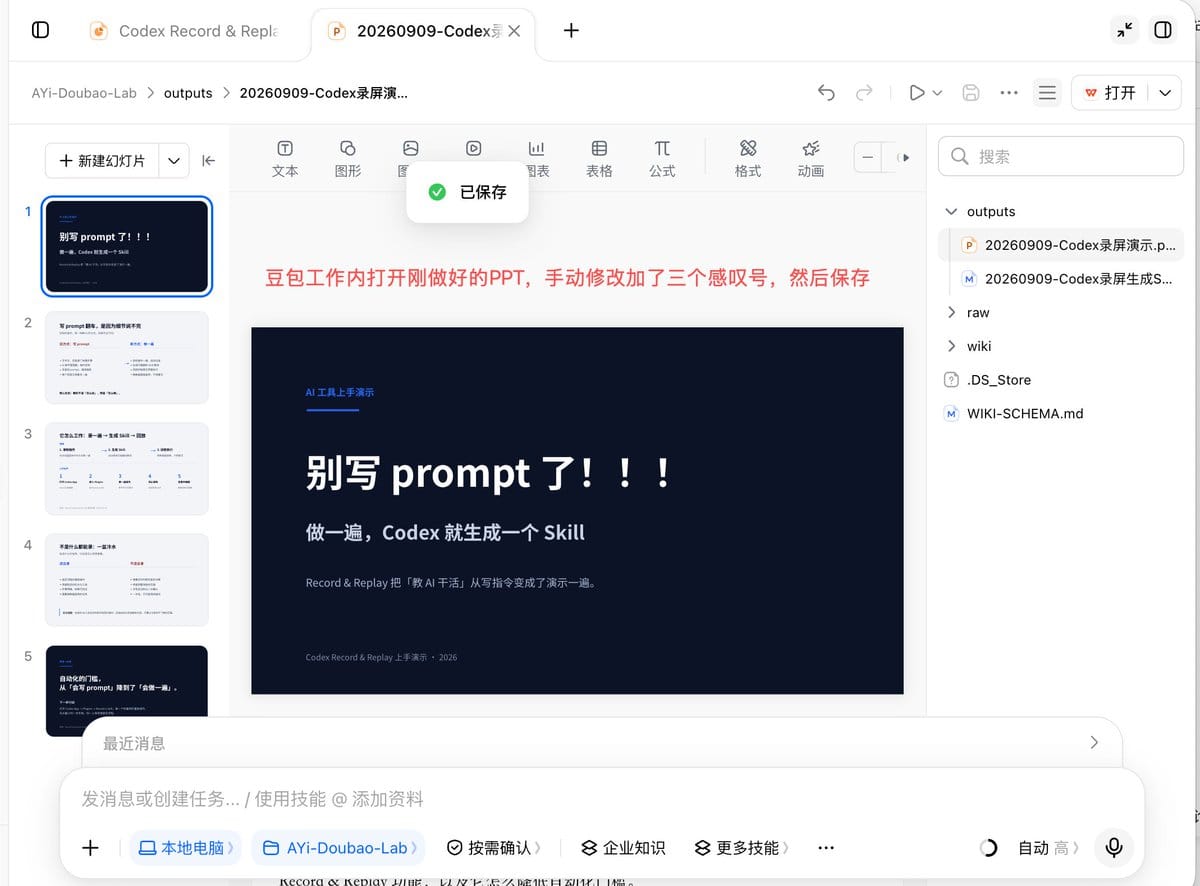The image size is (1200, 886).
Task: Expand the wiki folder
Action: click(x=951, y=346)
